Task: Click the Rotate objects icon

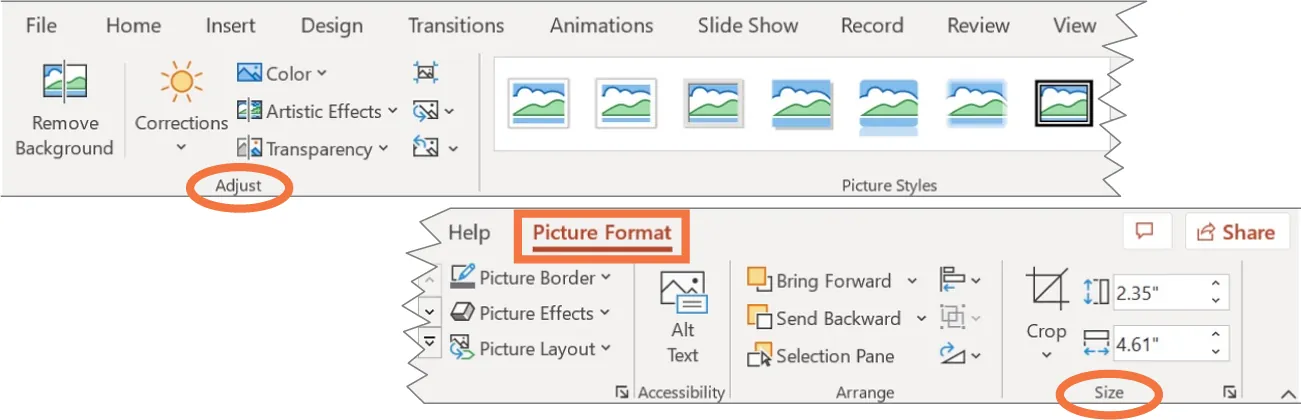Action: click(952, 355)
